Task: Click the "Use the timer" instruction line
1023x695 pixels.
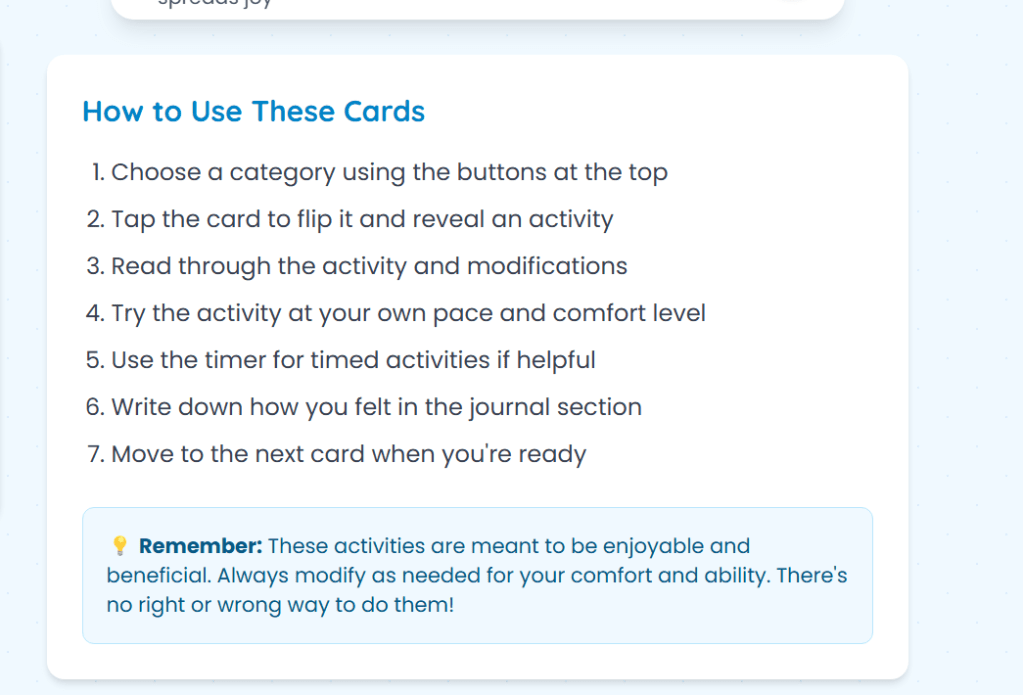Action: pyautogui.click(x=353, y=360)
